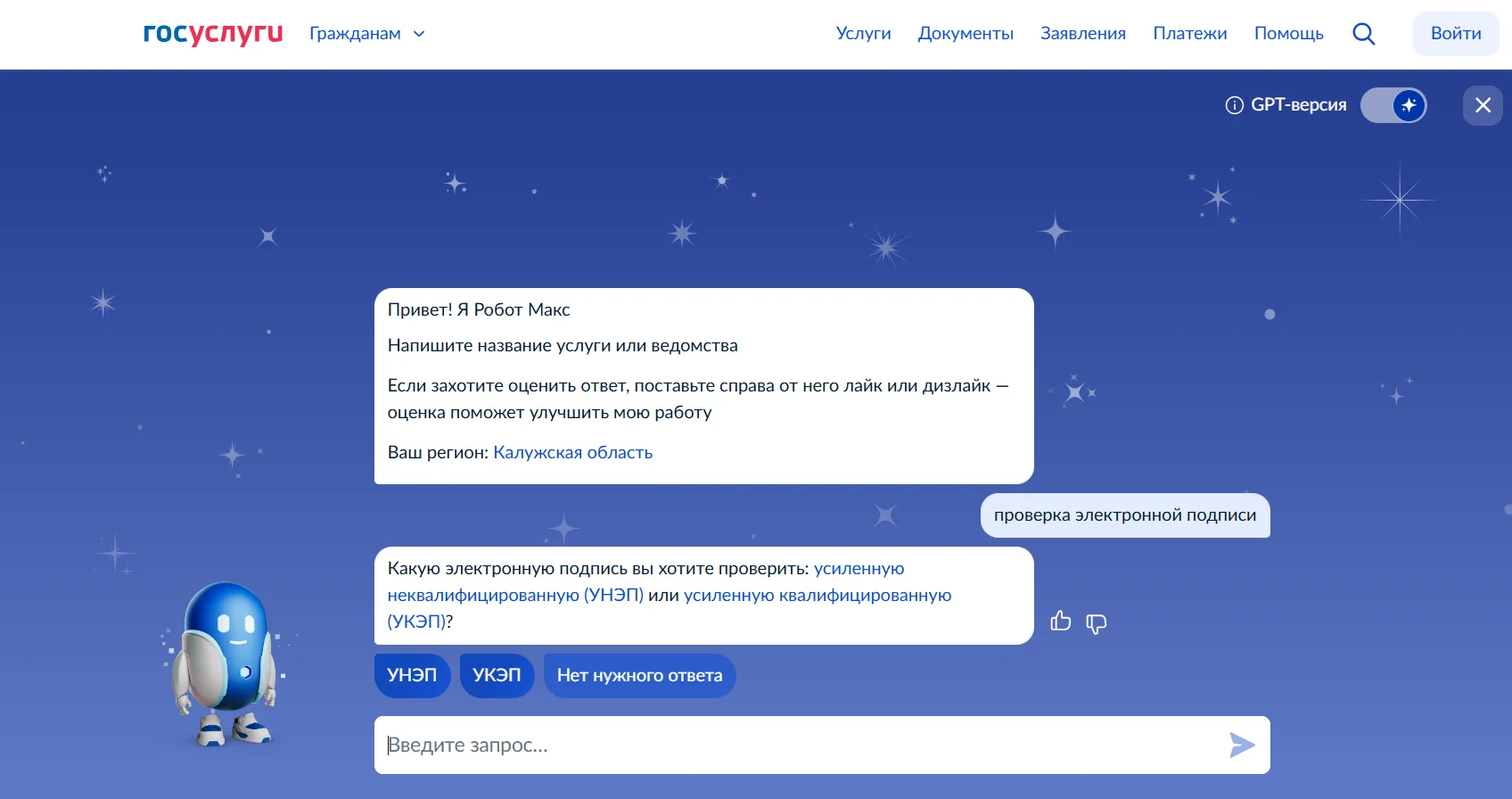The image size is (1512, 799).
Task: Dislike the answer with thumbs down
Action: (1096, 623)
